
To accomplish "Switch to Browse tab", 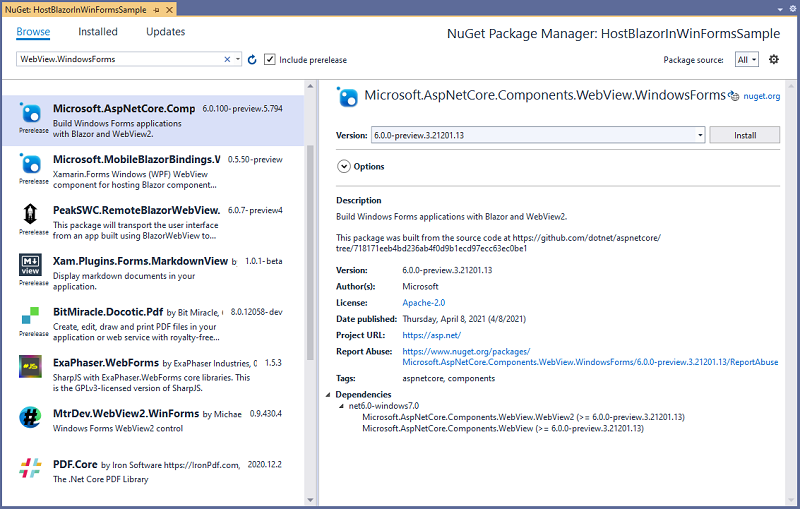I will click(x=33, y=32).
